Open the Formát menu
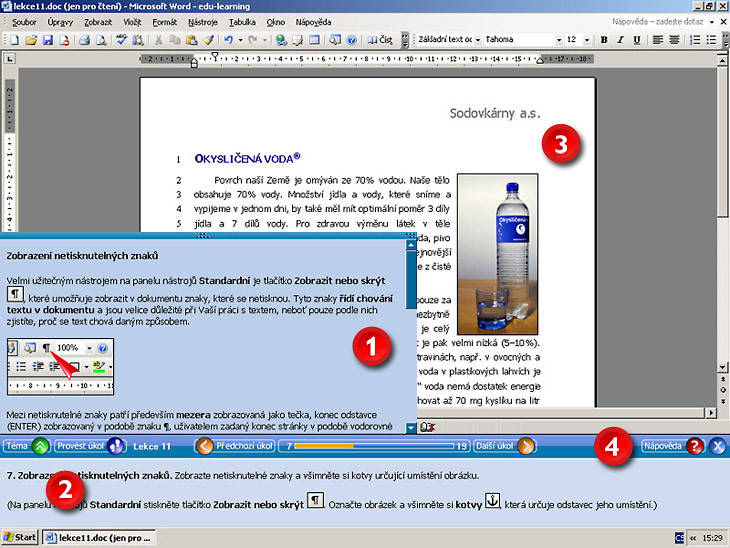Viewport: 730px width, 548px height. [x=164, y=22]
